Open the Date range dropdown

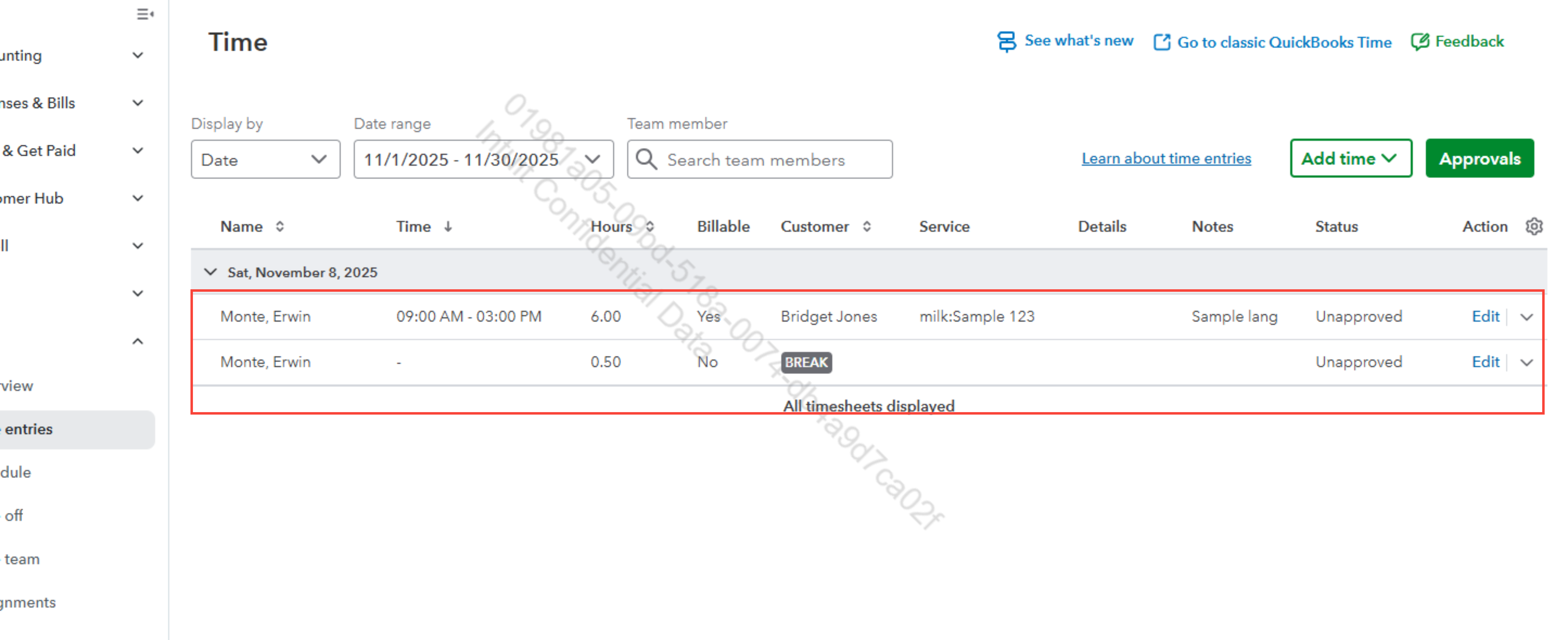[x=483, y=159]
